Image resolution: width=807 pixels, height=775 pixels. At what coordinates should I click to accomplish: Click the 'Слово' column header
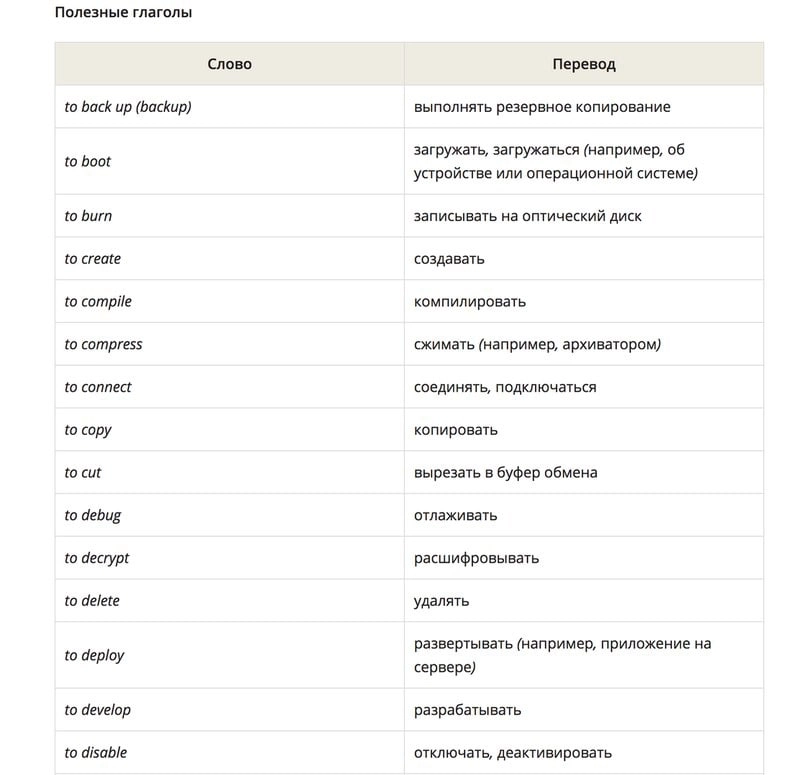coord(230,64)
